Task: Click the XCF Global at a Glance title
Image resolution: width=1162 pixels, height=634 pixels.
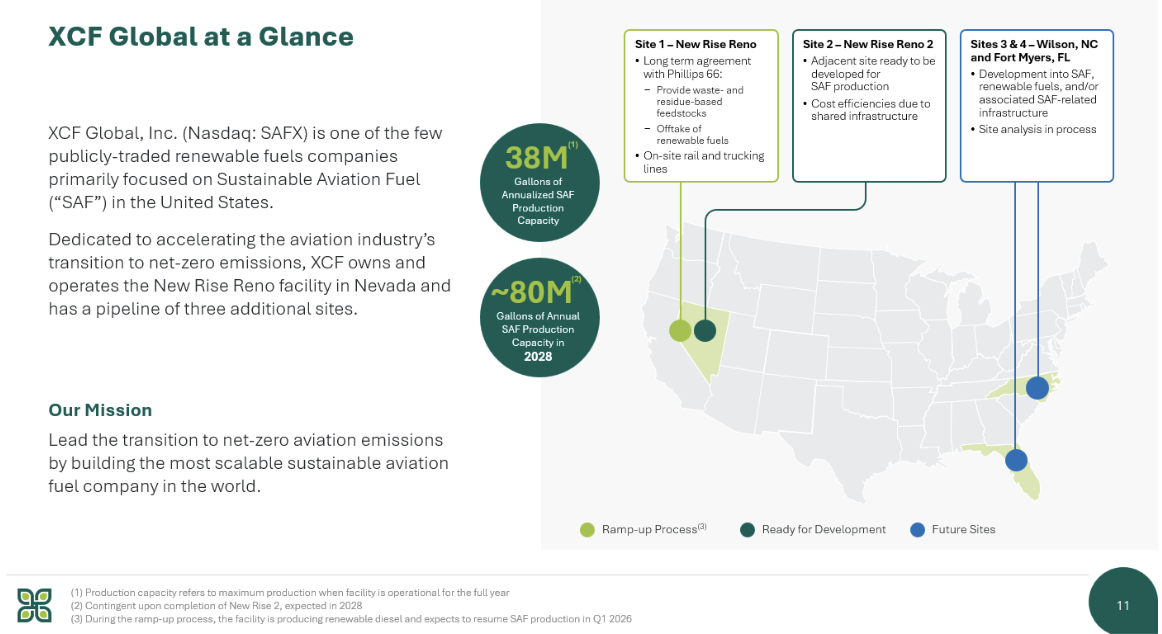Action: point(201,37)
